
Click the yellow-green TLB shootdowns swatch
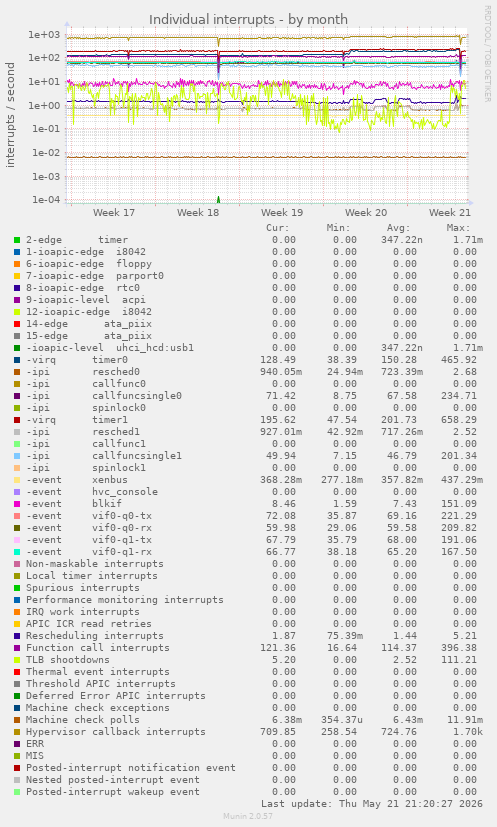click(17, 660)
